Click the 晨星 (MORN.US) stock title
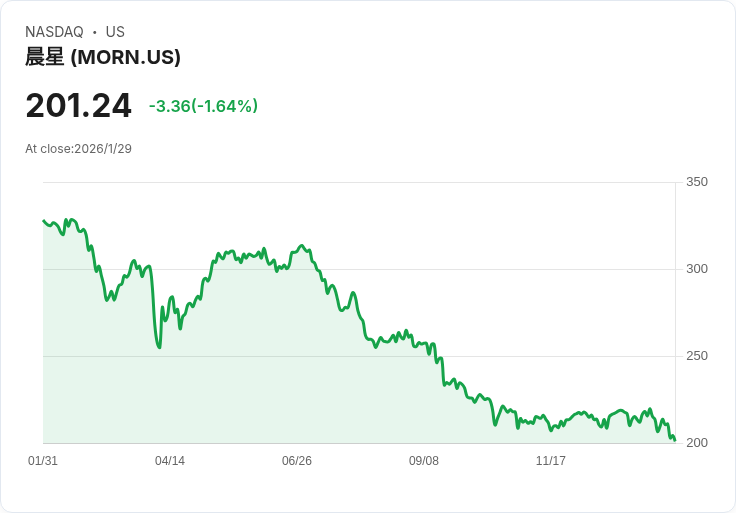 [x=103, y=57]
